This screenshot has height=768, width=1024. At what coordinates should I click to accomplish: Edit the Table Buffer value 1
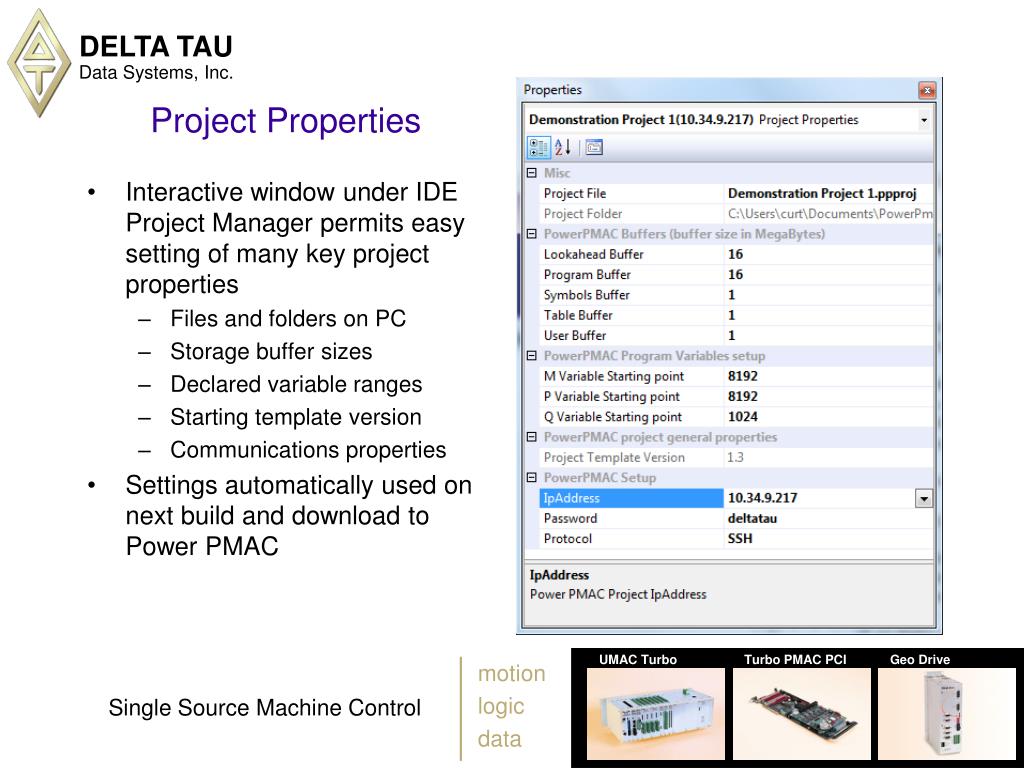click(x=731, y=315)
